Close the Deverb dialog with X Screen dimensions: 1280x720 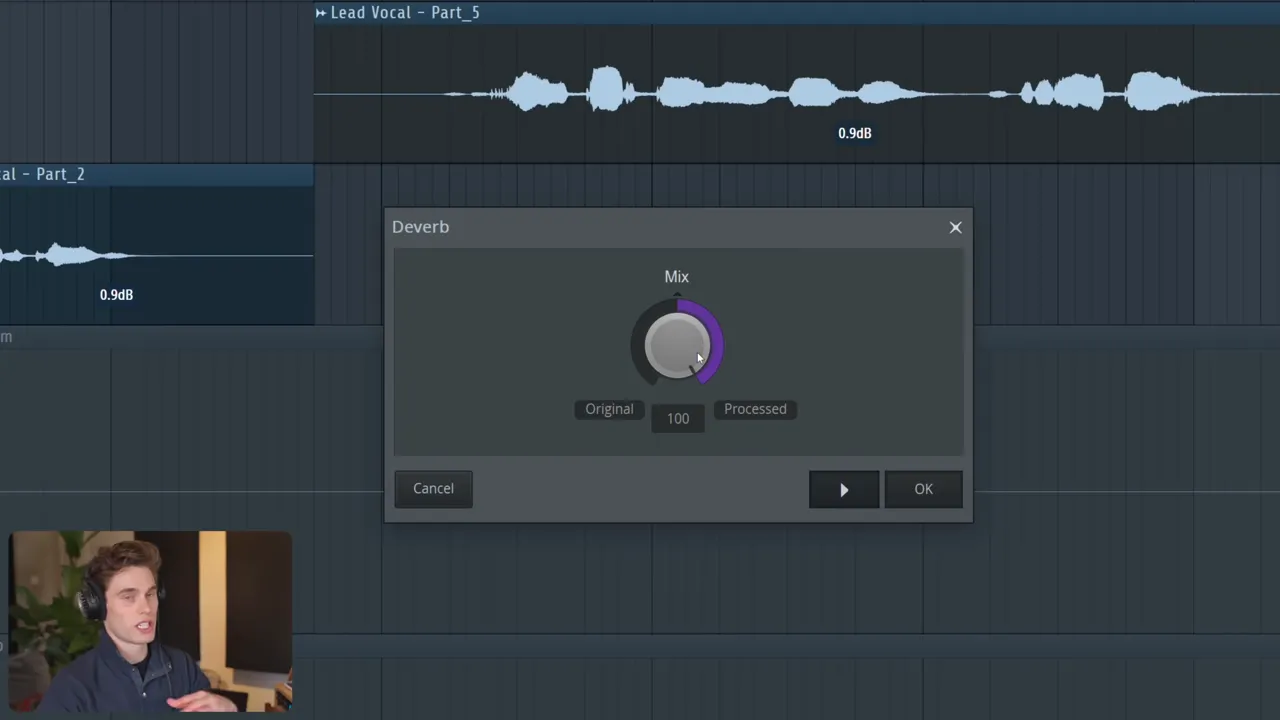tap(955, 227)
